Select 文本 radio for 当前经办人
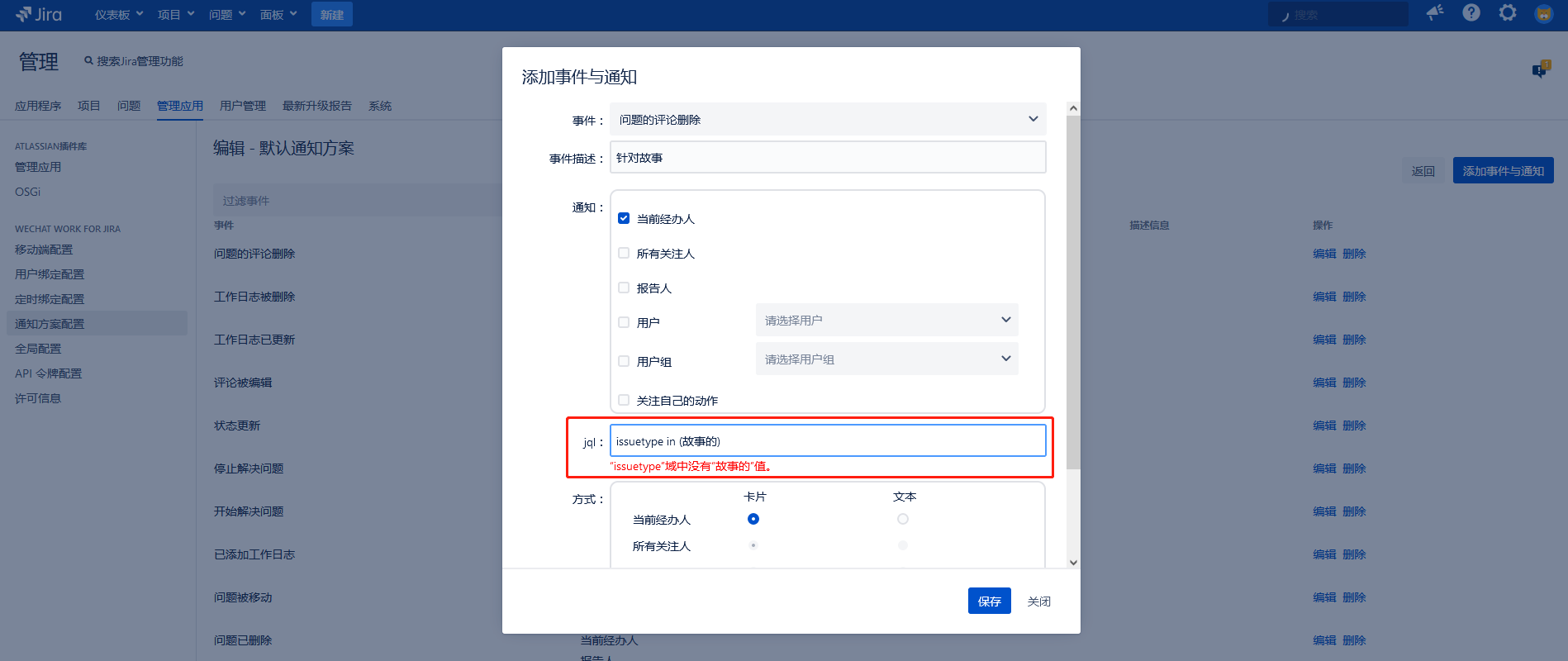Viewport: 1568px width, 661px height. tap(902, 519)
